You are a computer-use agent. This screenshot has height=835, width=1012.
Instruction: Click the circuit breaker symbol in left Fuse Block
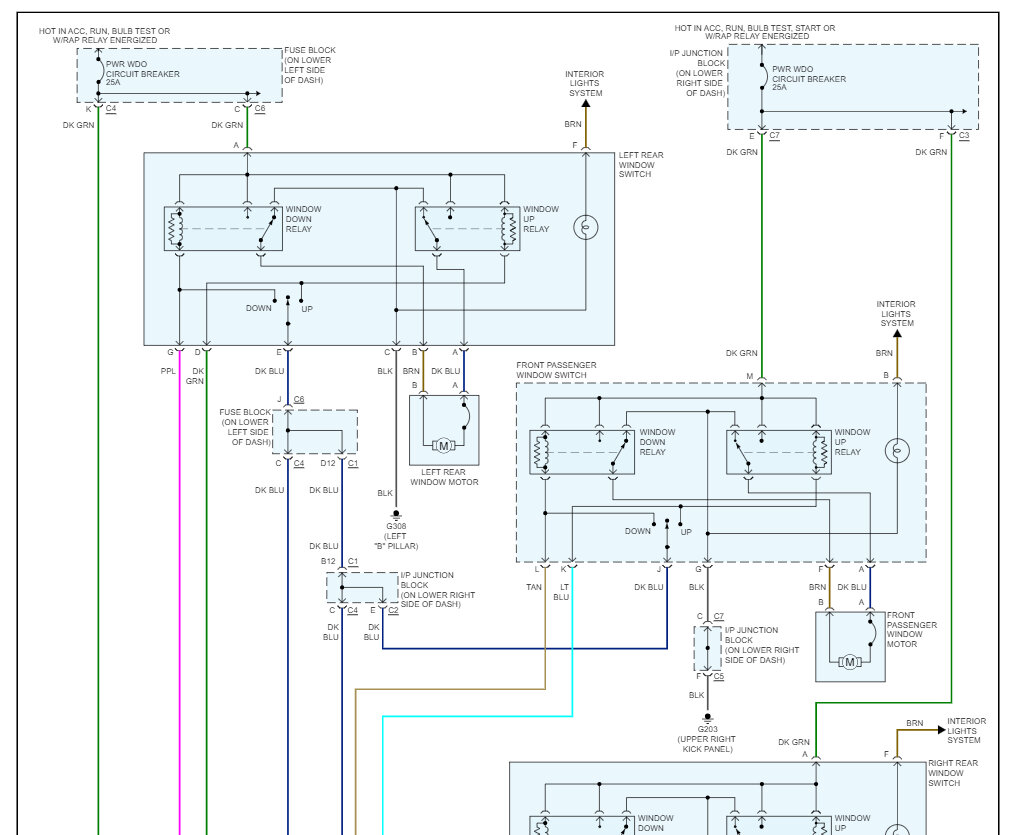click(x=99, y=71)
